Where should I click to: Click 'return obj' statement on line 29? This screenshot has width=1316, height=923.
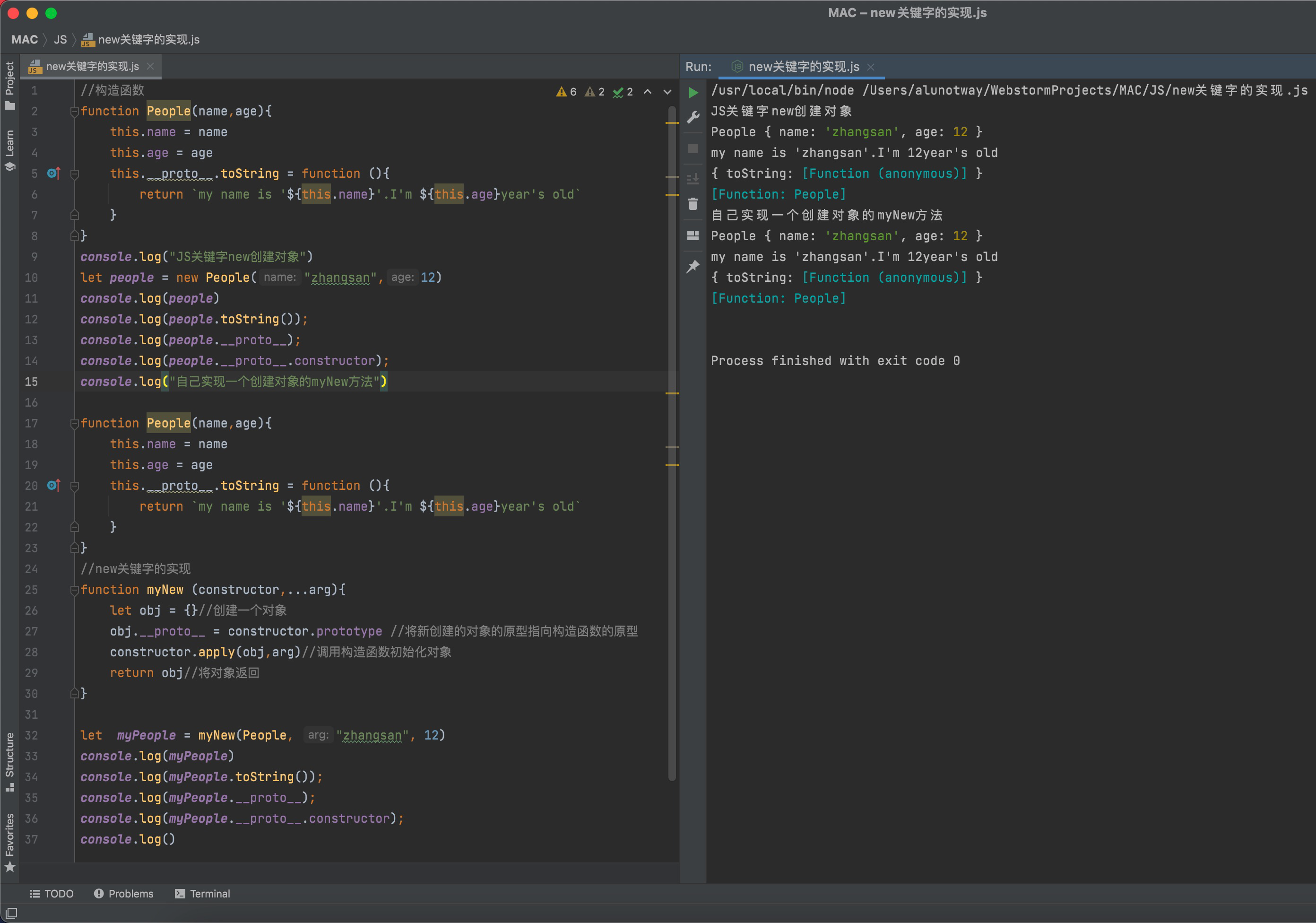point(146,673)
